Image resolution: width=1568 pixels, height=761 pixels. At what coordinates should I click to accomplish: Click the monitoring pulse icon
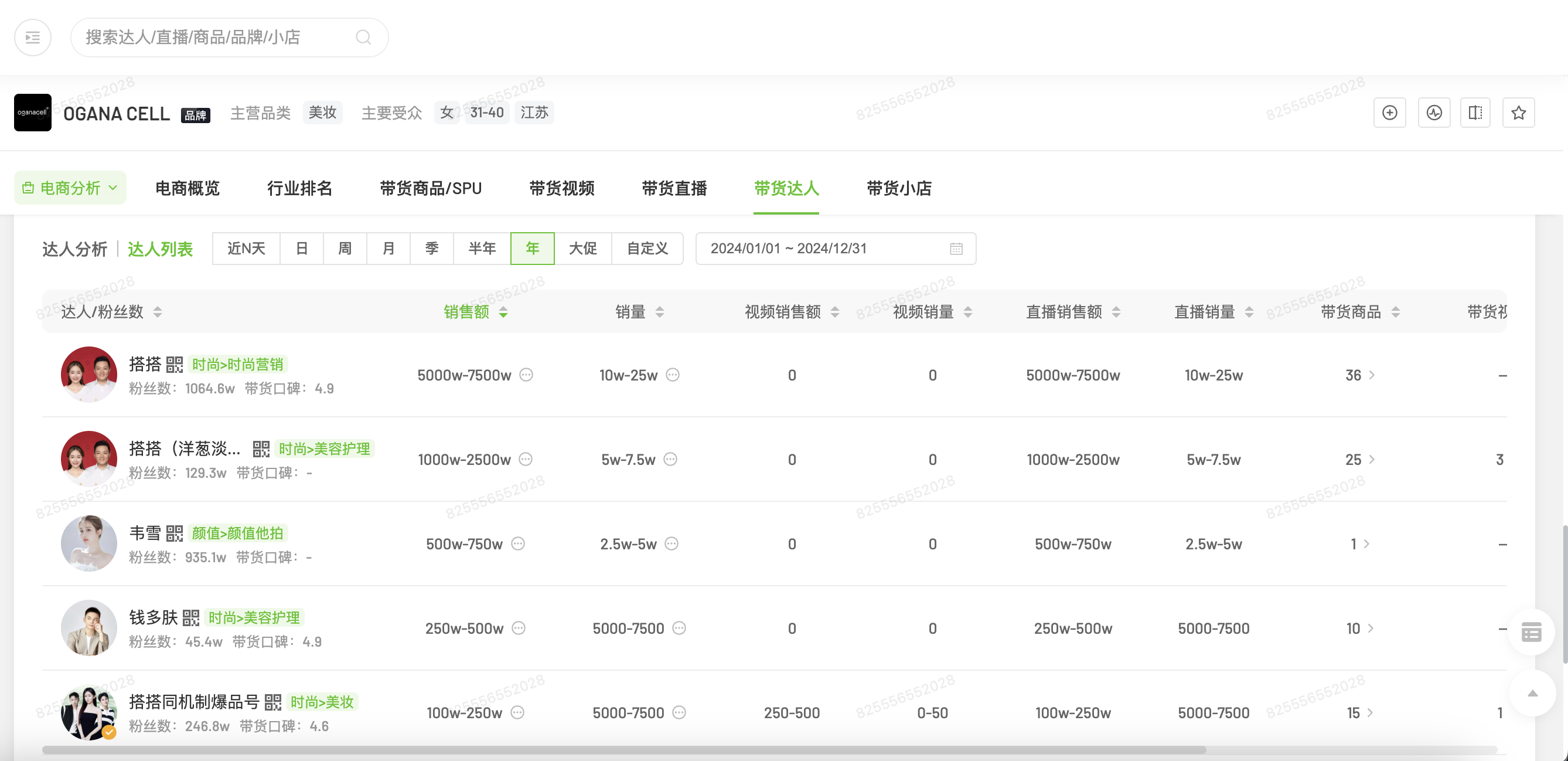1433,113
